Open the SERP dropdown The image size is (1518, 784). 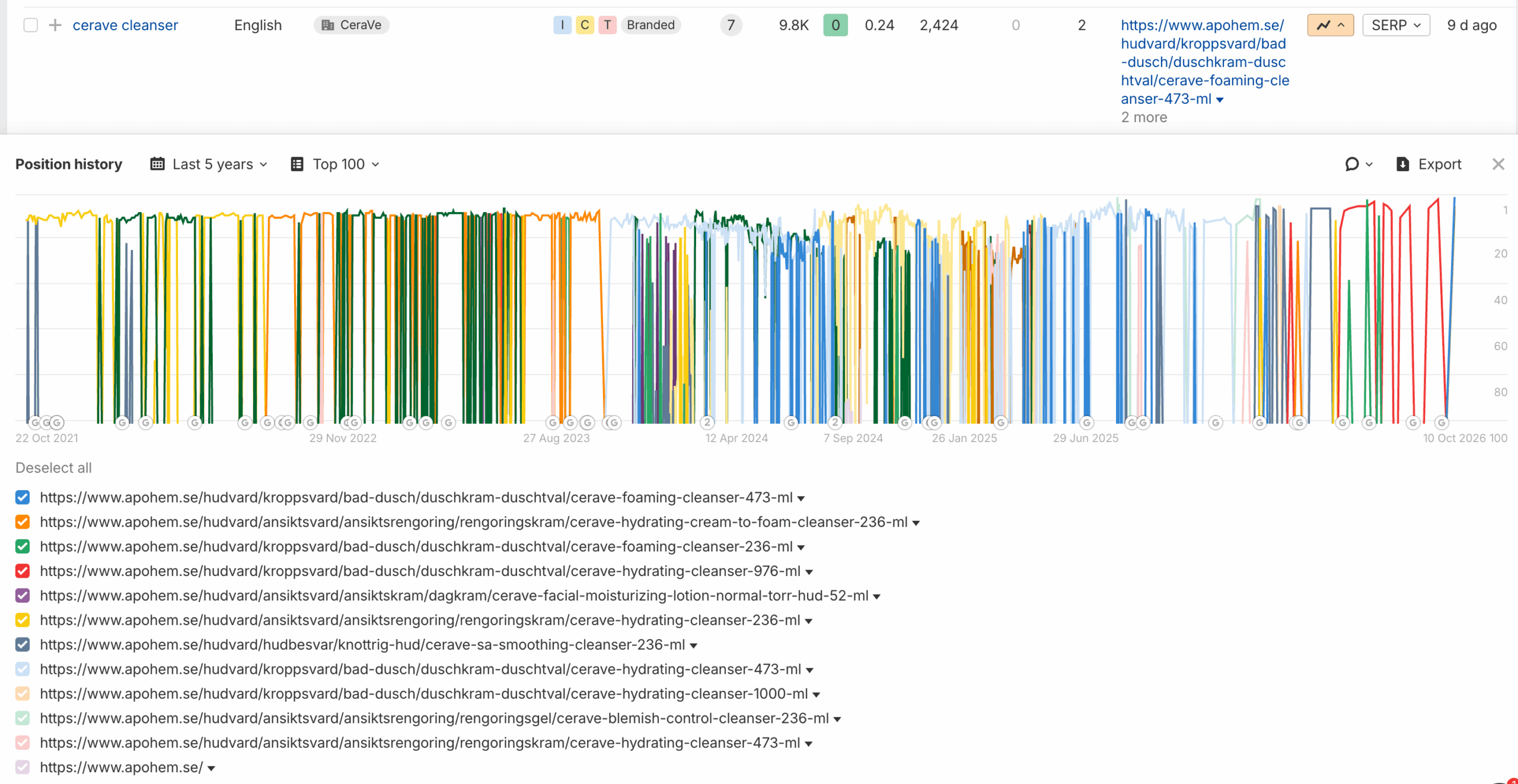(x=1396, y=25)
